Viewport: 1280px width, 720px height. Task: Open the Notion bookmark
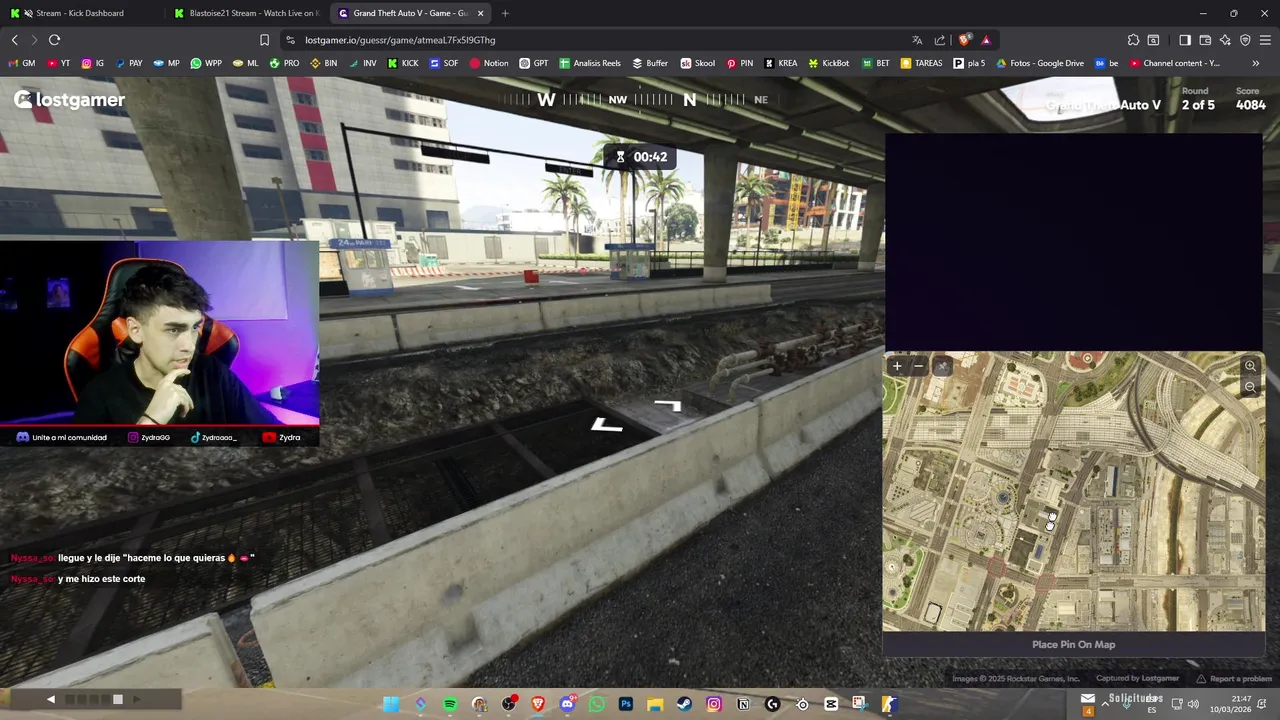coord(488,63)
